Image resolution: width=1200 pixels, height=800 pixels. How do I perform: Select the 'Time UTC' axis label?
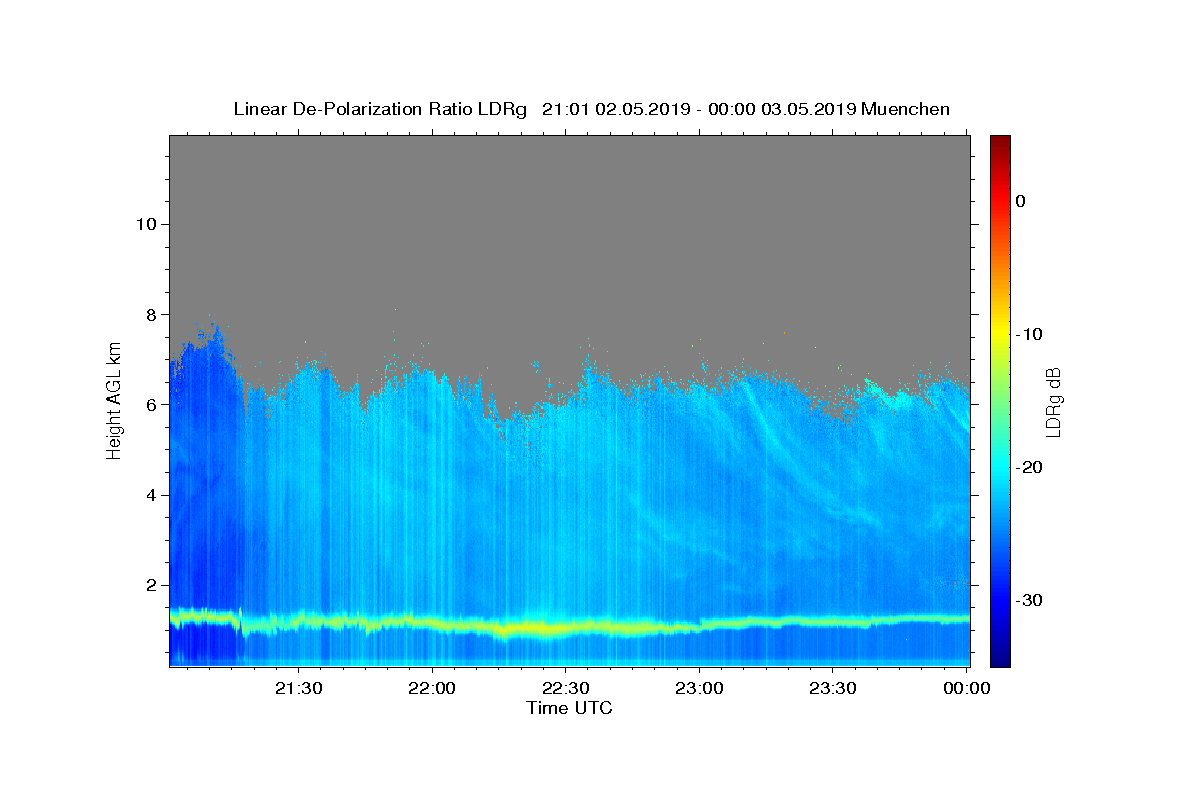pyautogui.click(x=569, y=708)
